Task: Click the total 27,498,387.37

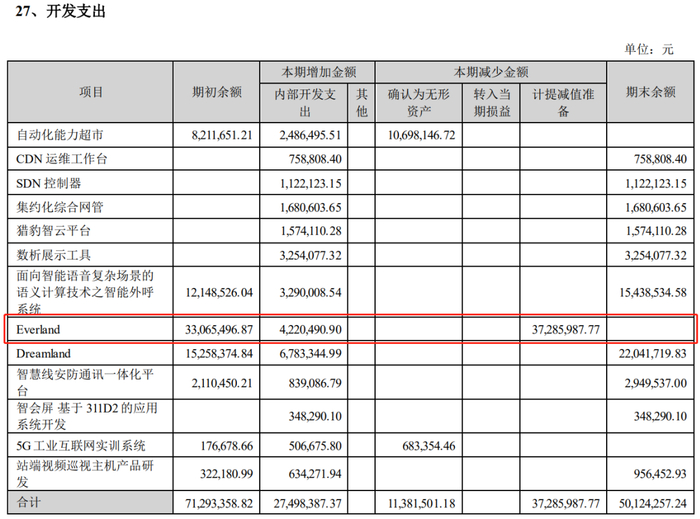Action: click(x=308, y=504)
